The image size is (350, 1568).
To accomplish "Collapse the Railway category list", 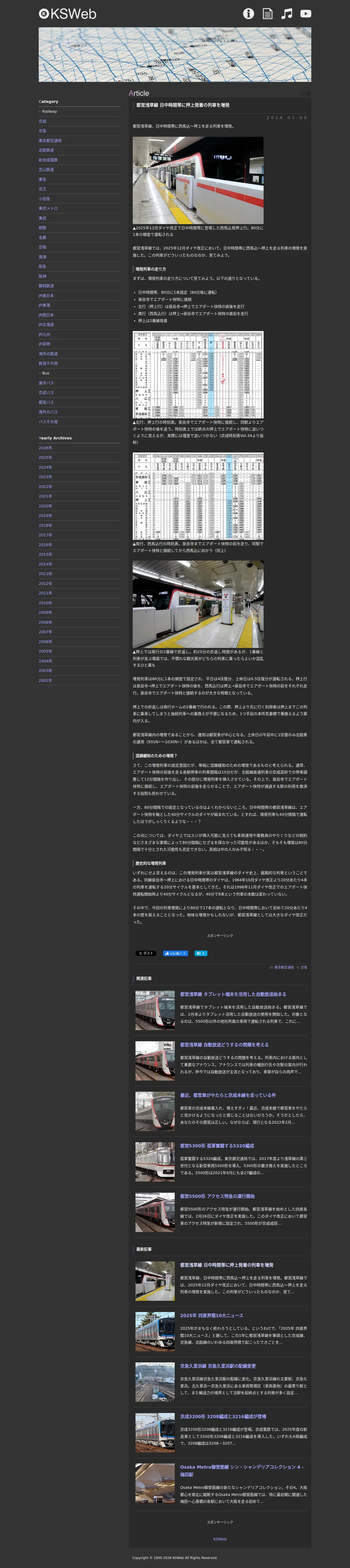I will 48,111.
